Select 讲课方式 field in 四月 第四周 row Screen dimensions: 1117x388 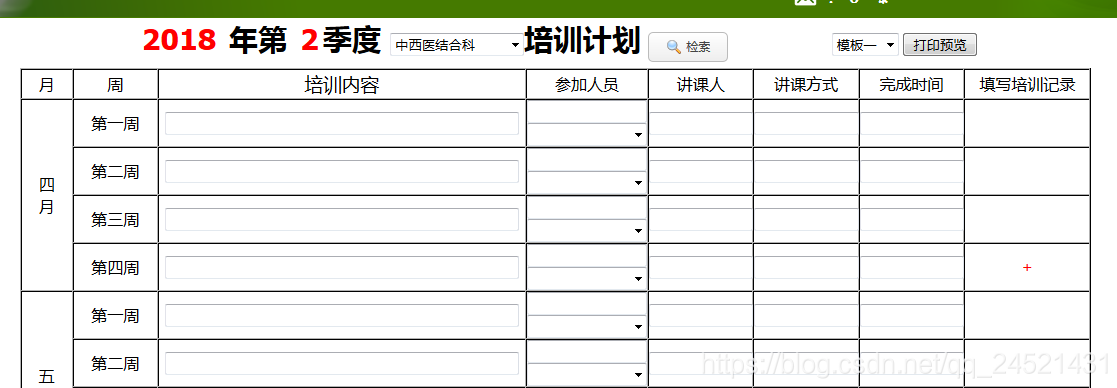(x=806, y=268)
